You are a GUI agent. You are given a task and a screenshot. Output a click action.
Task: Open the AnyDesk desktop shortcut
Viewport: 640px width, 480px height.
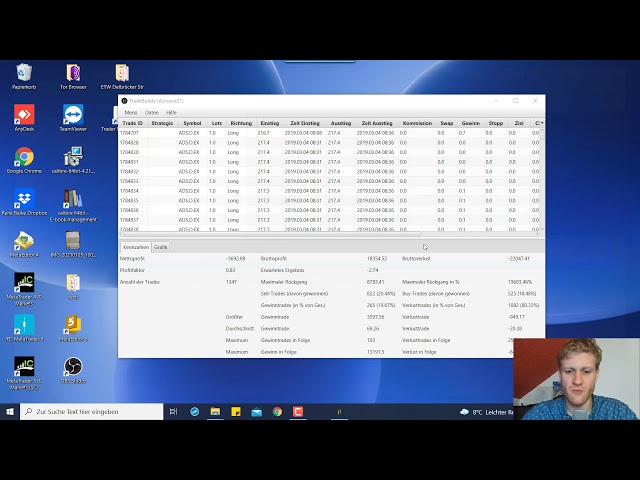coord(24,115)
